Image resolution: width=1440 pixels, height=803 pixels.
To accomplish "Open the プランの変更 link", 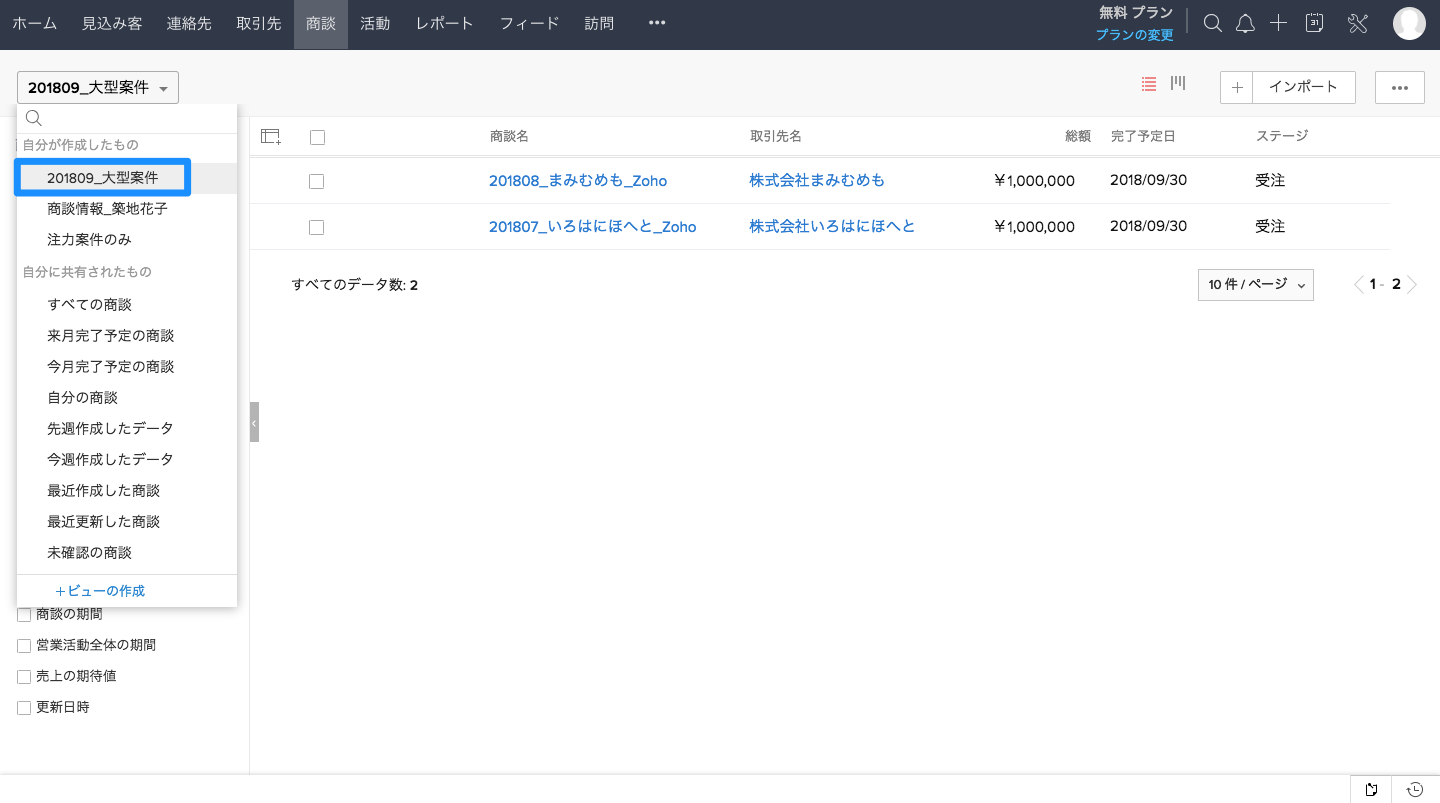I will (x=1134, y=35).
